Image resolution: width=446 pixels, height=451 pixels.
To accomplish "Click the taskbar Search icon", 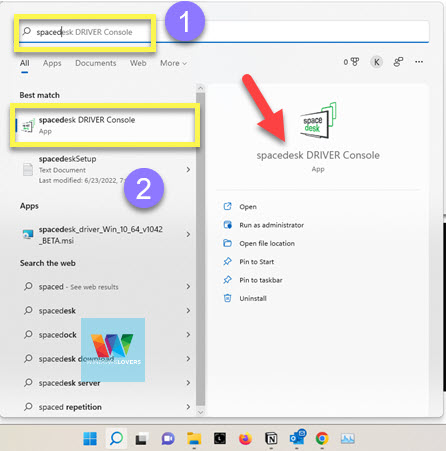I will [x=116, y=438].
